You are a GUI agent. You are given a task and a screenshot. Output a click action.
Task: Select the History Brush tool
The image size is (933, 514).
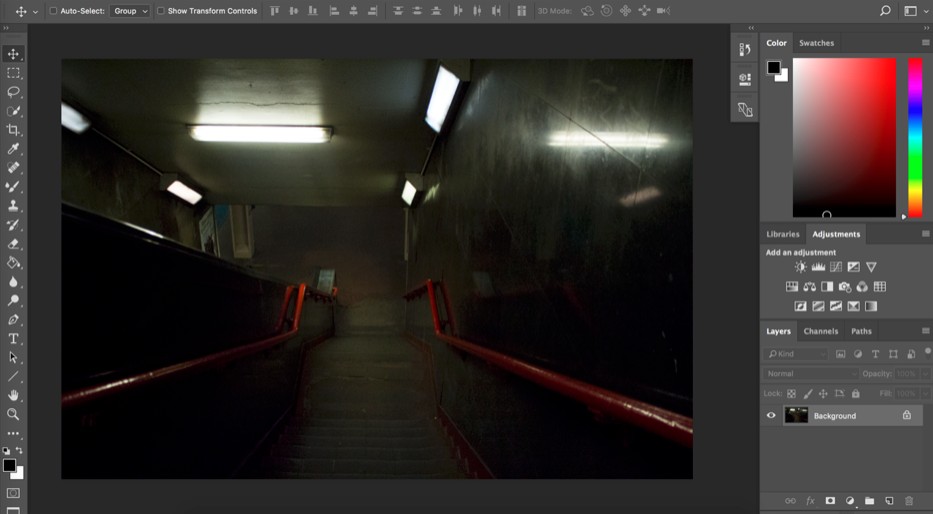[13, 225]
